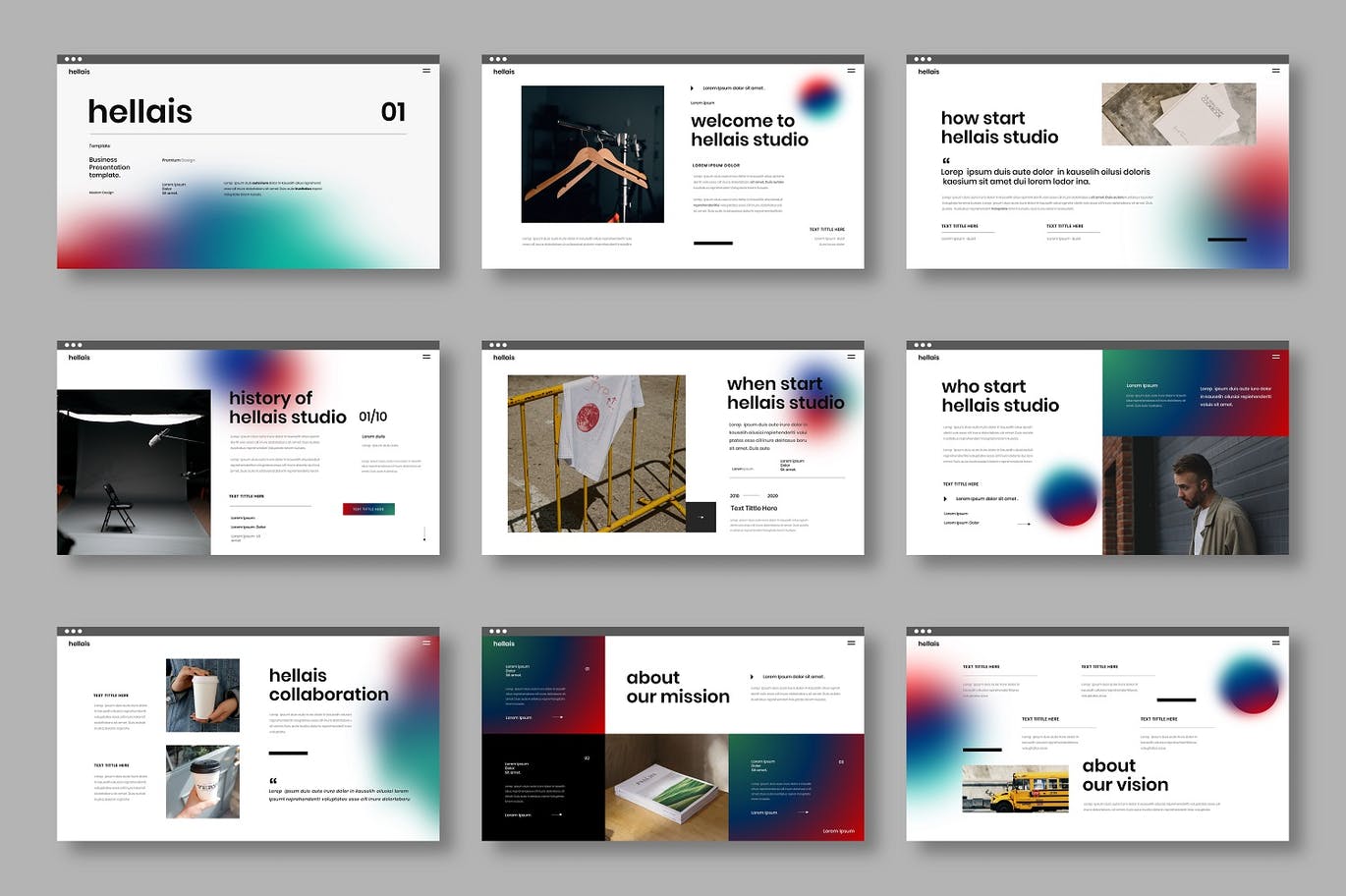This screenshot has height=896, width=1346.
Task: Open hamburger menu on 'welcome to hellais studio' slide
Action: pos(851,71)
